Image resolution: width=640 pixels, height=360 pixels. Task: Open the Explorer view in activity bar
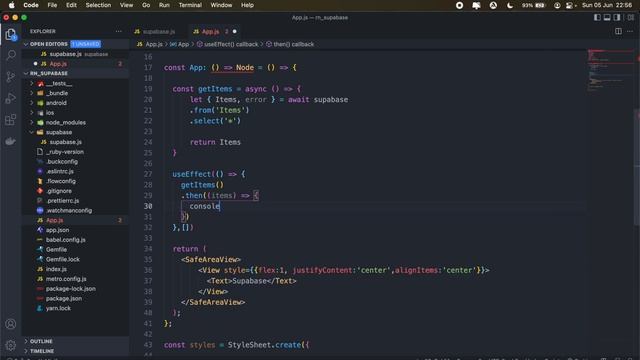coord(11,34)
